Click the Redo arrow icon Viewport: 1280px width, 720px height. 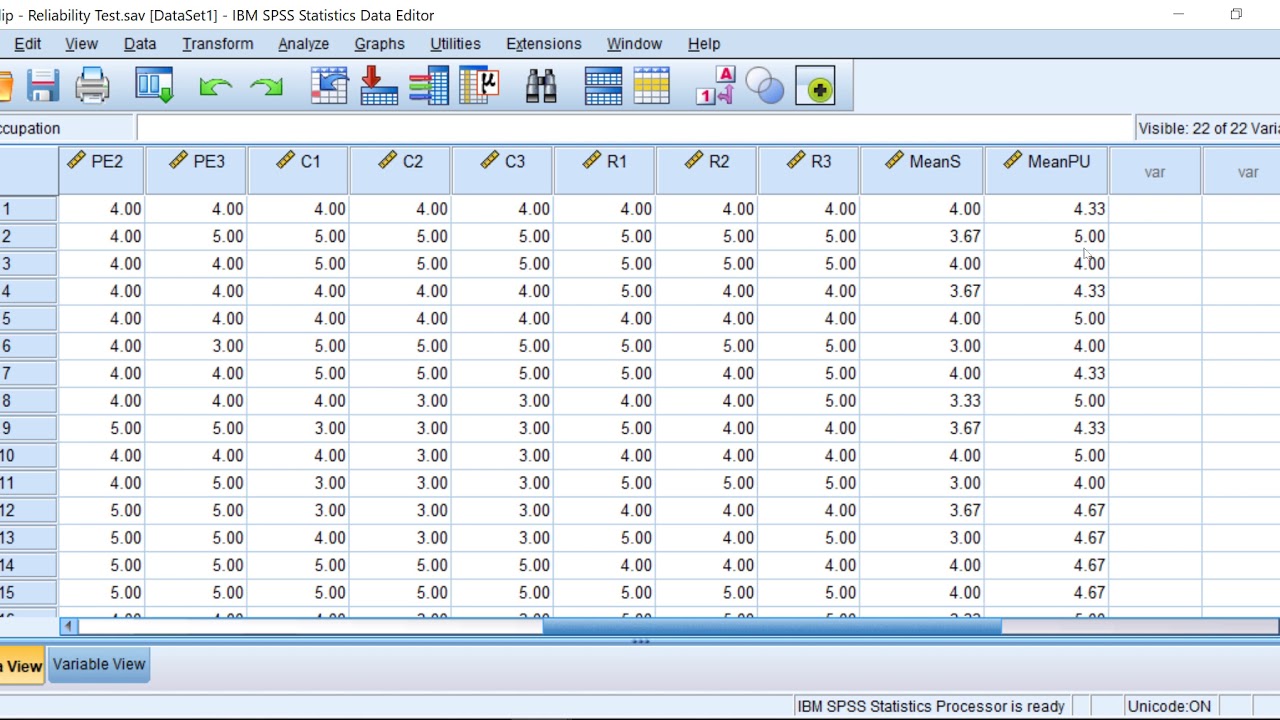click(x=266, y=87)
